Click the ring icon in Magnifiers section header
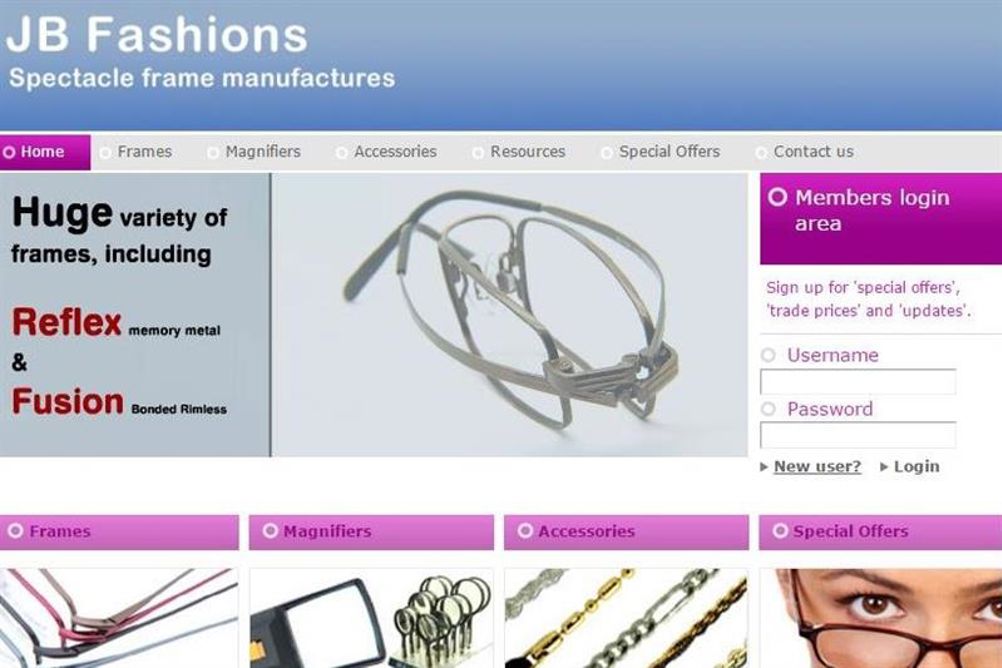1002x668 pixels. 270,531
